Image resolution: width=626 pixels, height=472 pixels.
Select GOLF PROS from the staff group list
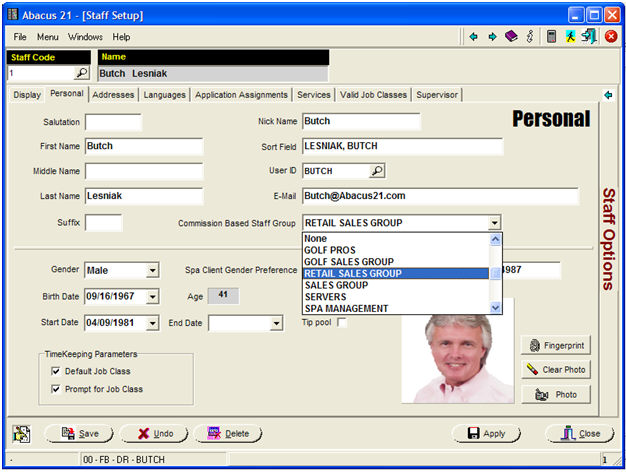coord(330,250)
